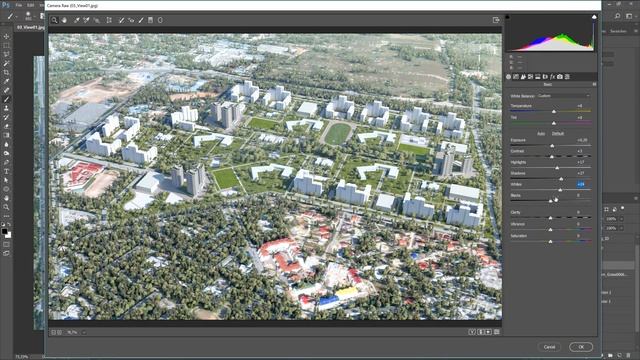Viewport: 640px width, 360px height.
Task: Open preview preferences icon at bottom right
Action: [x=497, y=332]
